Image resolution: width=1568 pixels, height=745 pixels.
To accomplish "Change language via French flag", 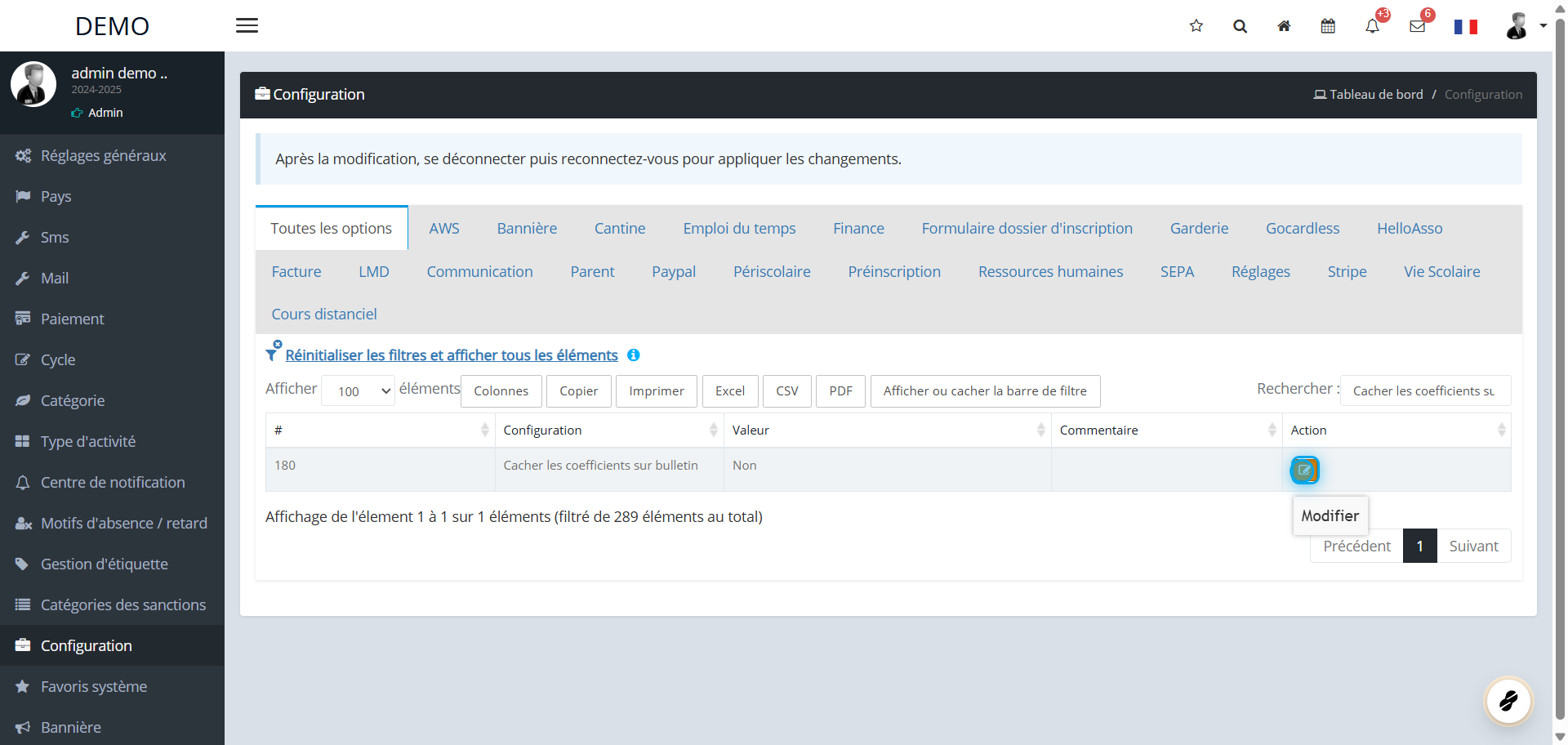I will tap(1466, 27).
